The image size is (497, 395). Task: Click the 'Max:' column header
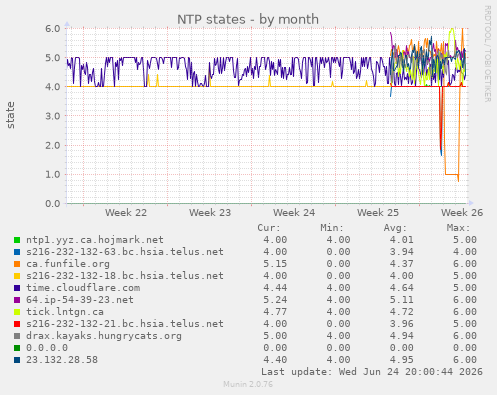tap(459, 228)
